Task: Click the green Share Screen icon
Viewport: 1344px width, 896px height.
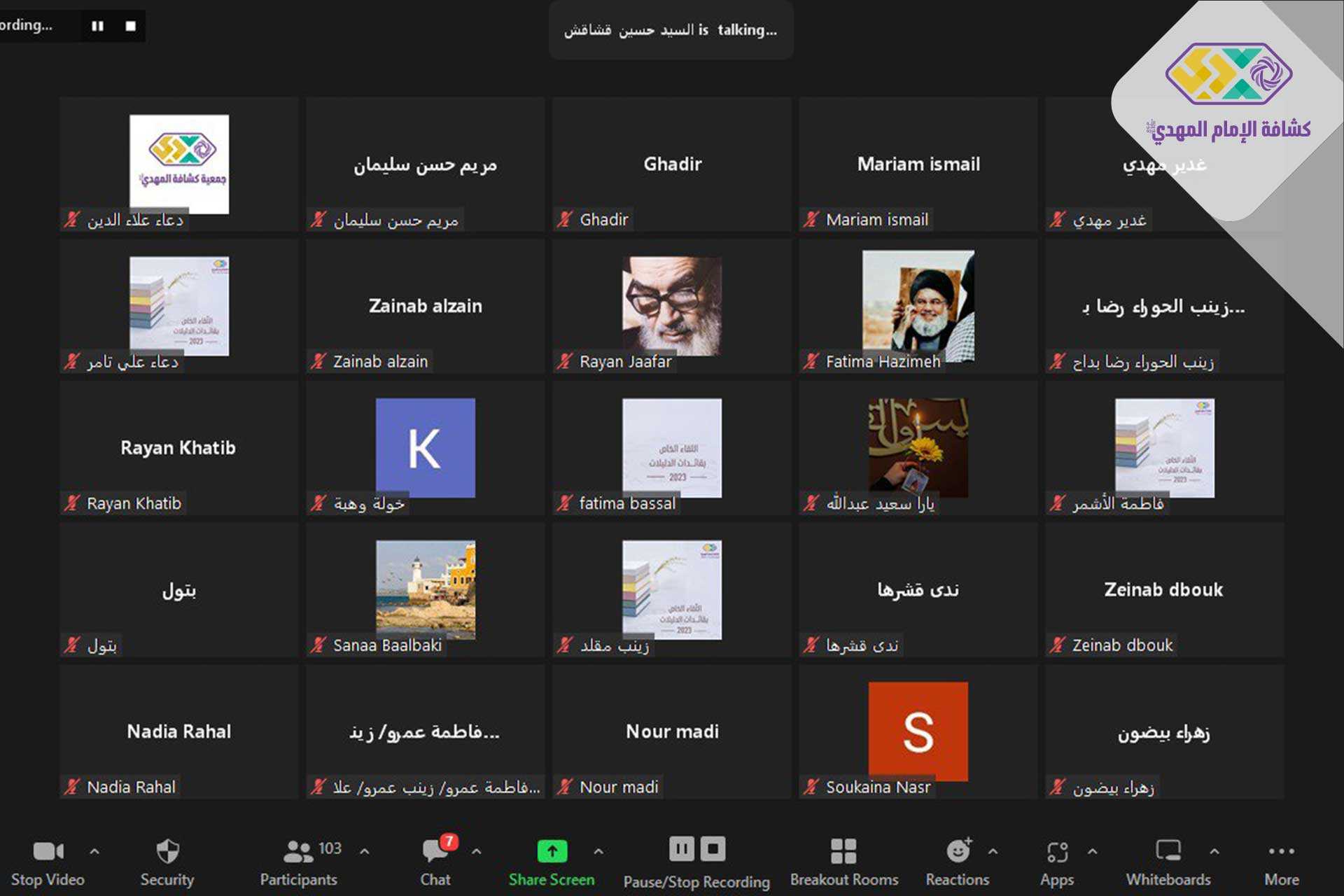Action: [552, 851]
